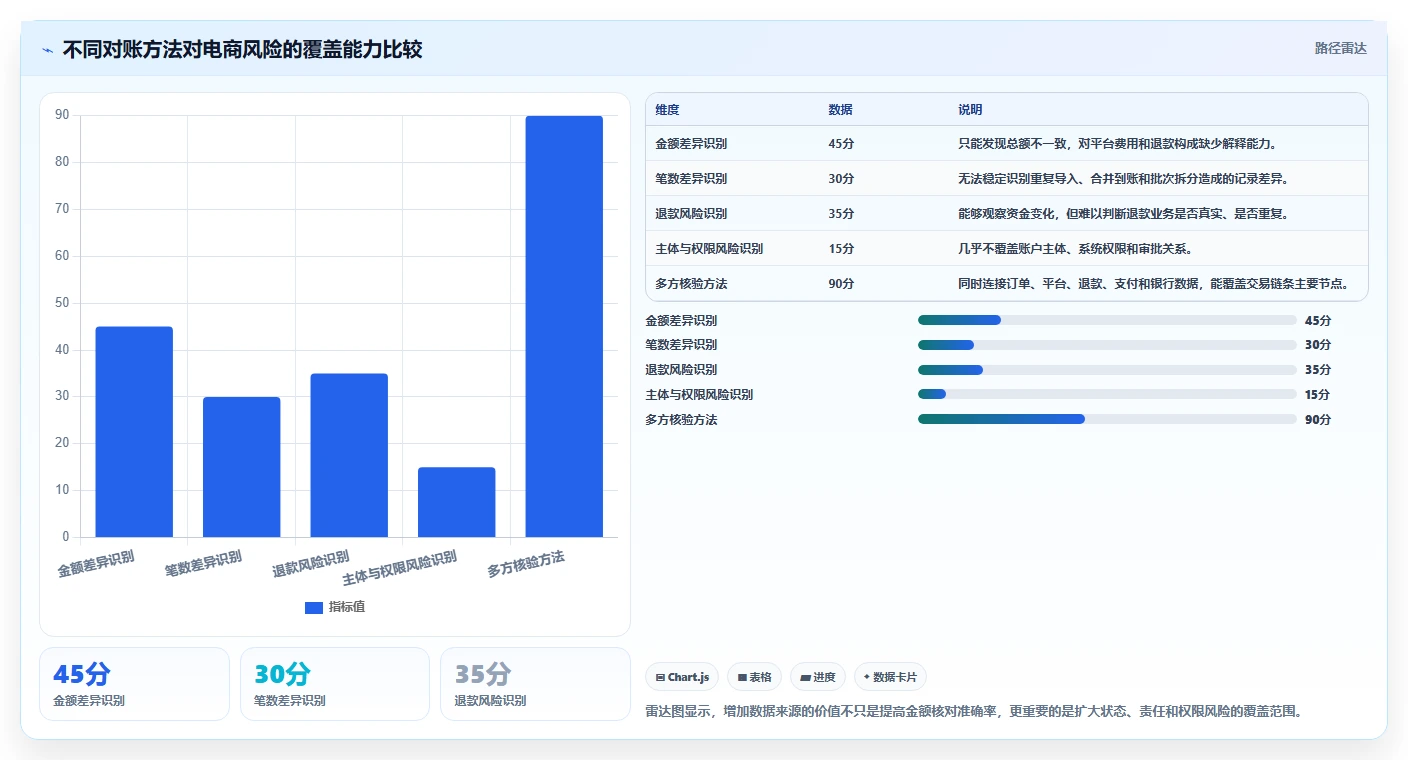Click the page title 不同对账方法对电商风险的覆盖能力比较
1408x760 pixels.
click(x=242, y=49)
